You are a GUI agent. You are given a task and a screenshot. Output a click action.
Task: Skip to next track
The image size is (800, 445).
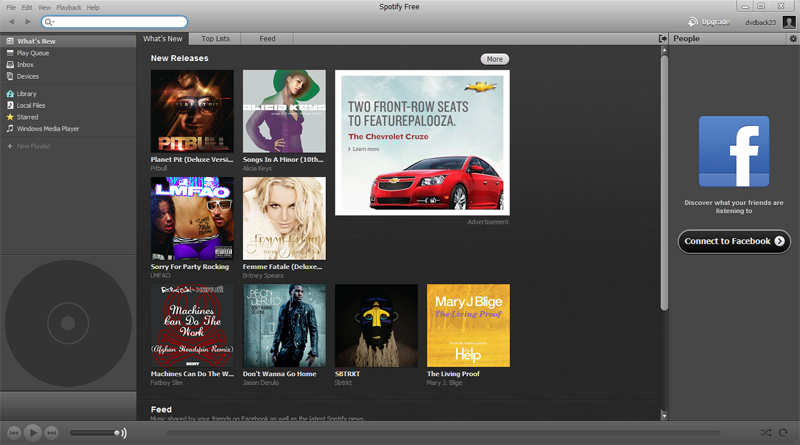point(51,433)
